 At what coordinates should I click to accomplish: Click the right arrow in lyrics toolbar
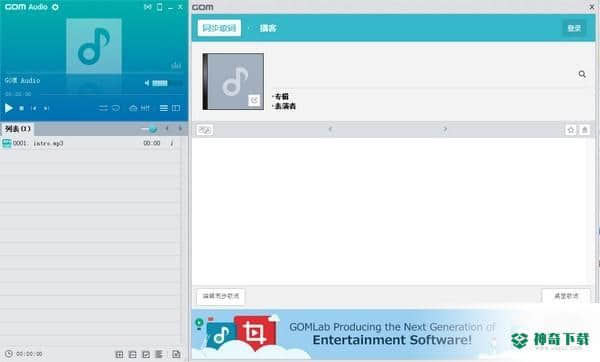tap(445, 129)
